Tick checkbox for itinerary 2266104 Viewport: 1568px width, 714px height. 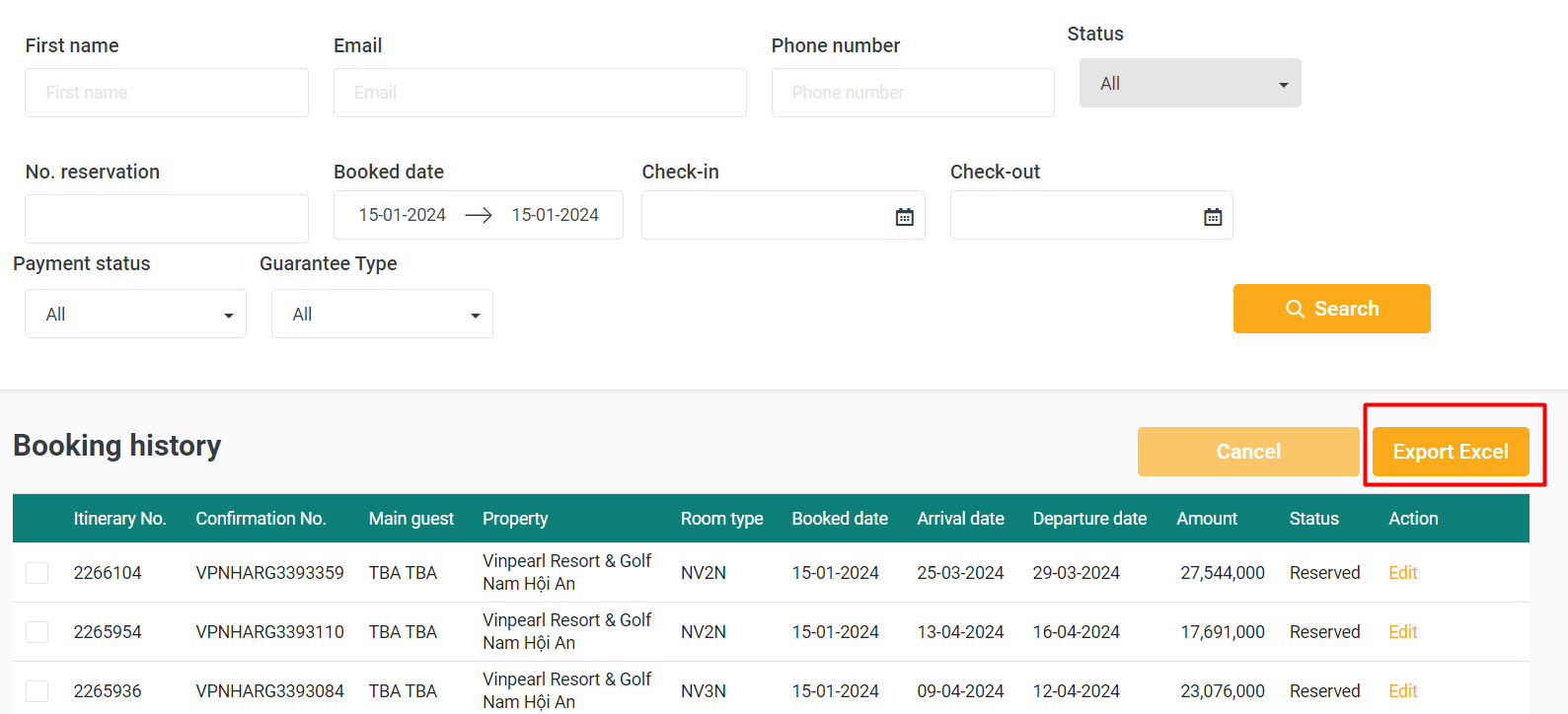pos(37,573)
